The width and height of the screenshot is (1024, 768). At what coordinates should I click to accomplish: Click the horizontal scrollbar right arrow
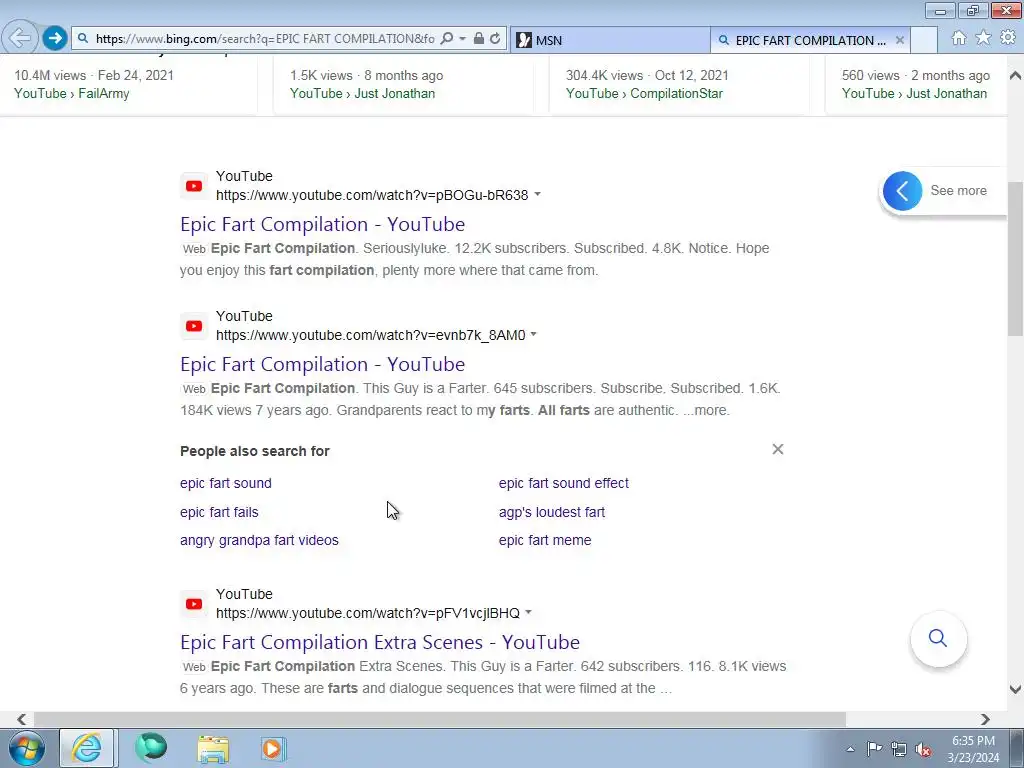coord(985,719)
